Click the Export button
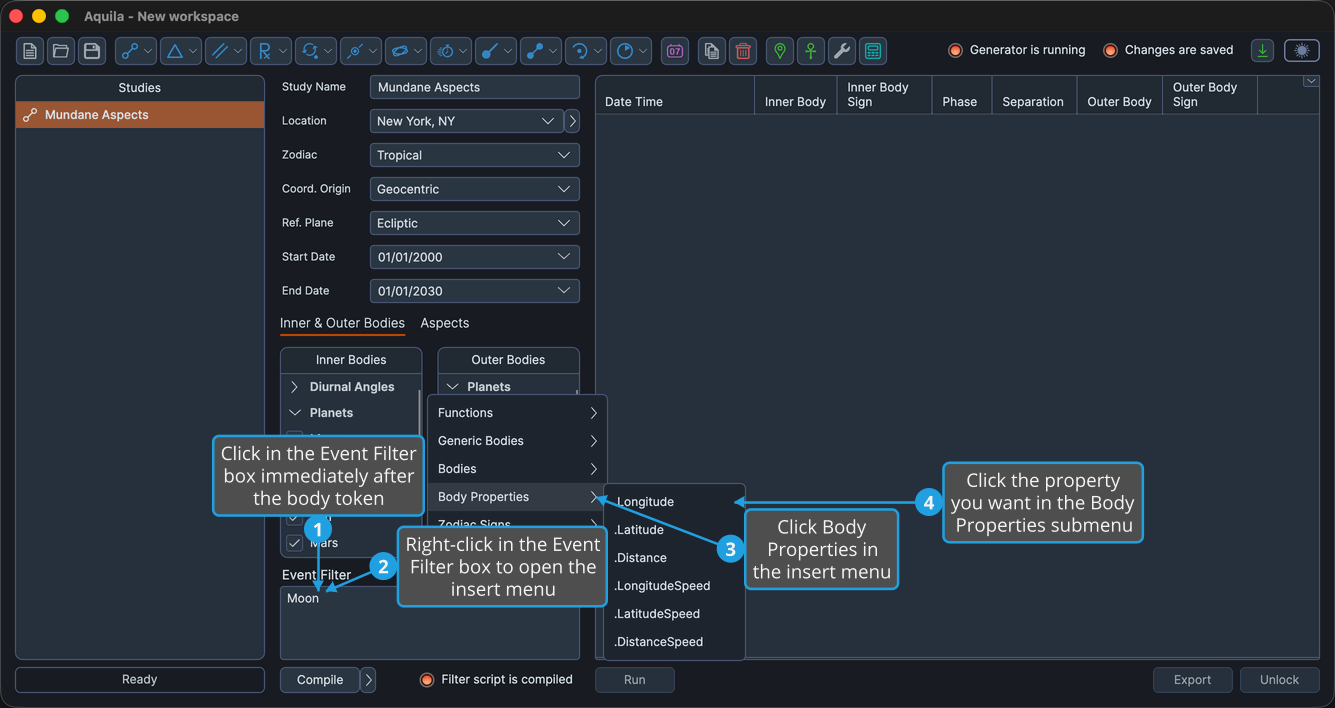 [1192, 680]
